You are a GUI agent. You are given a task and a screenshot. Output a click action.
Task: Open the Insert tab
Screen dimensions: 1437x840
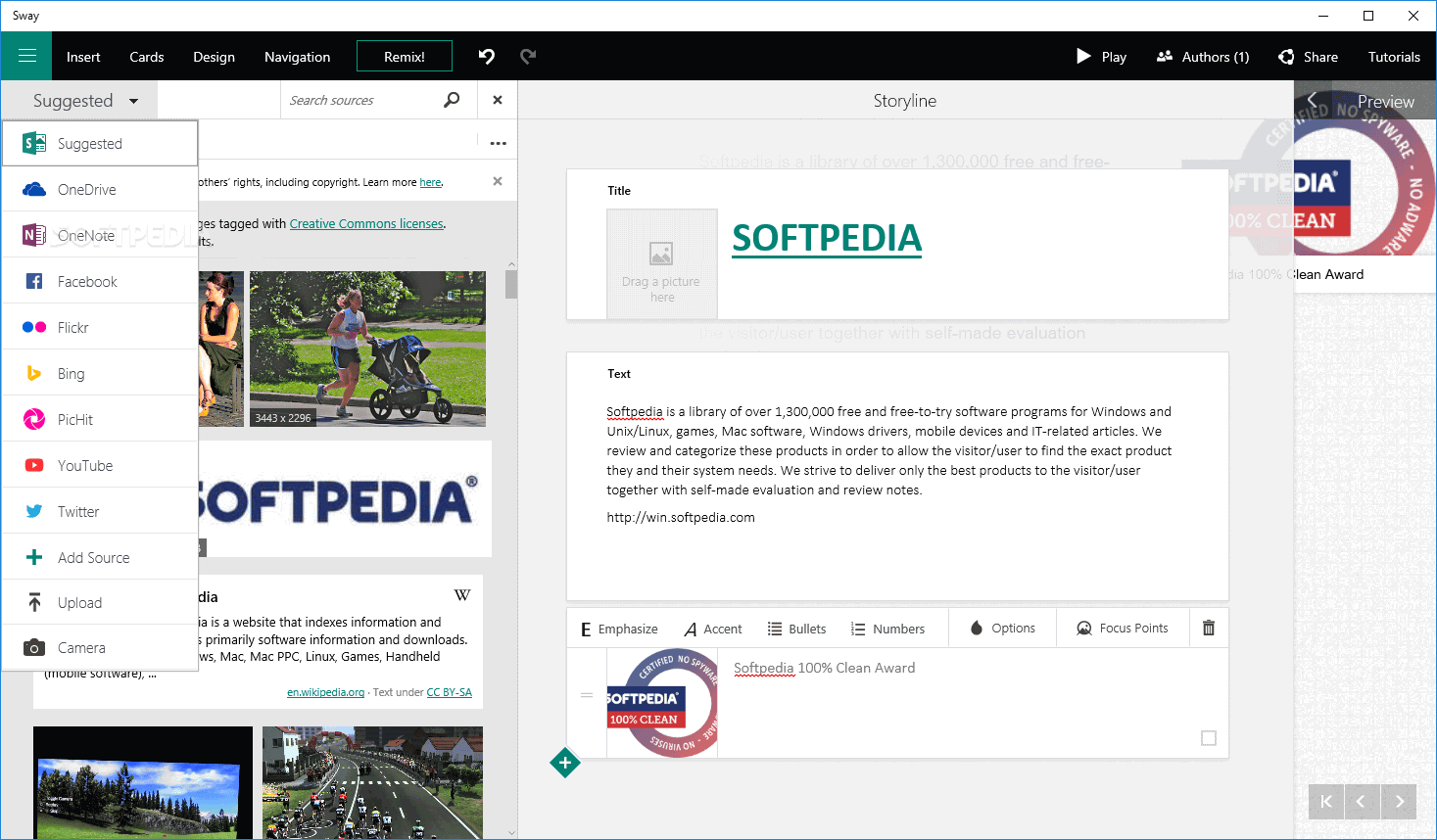click(83, 57)
